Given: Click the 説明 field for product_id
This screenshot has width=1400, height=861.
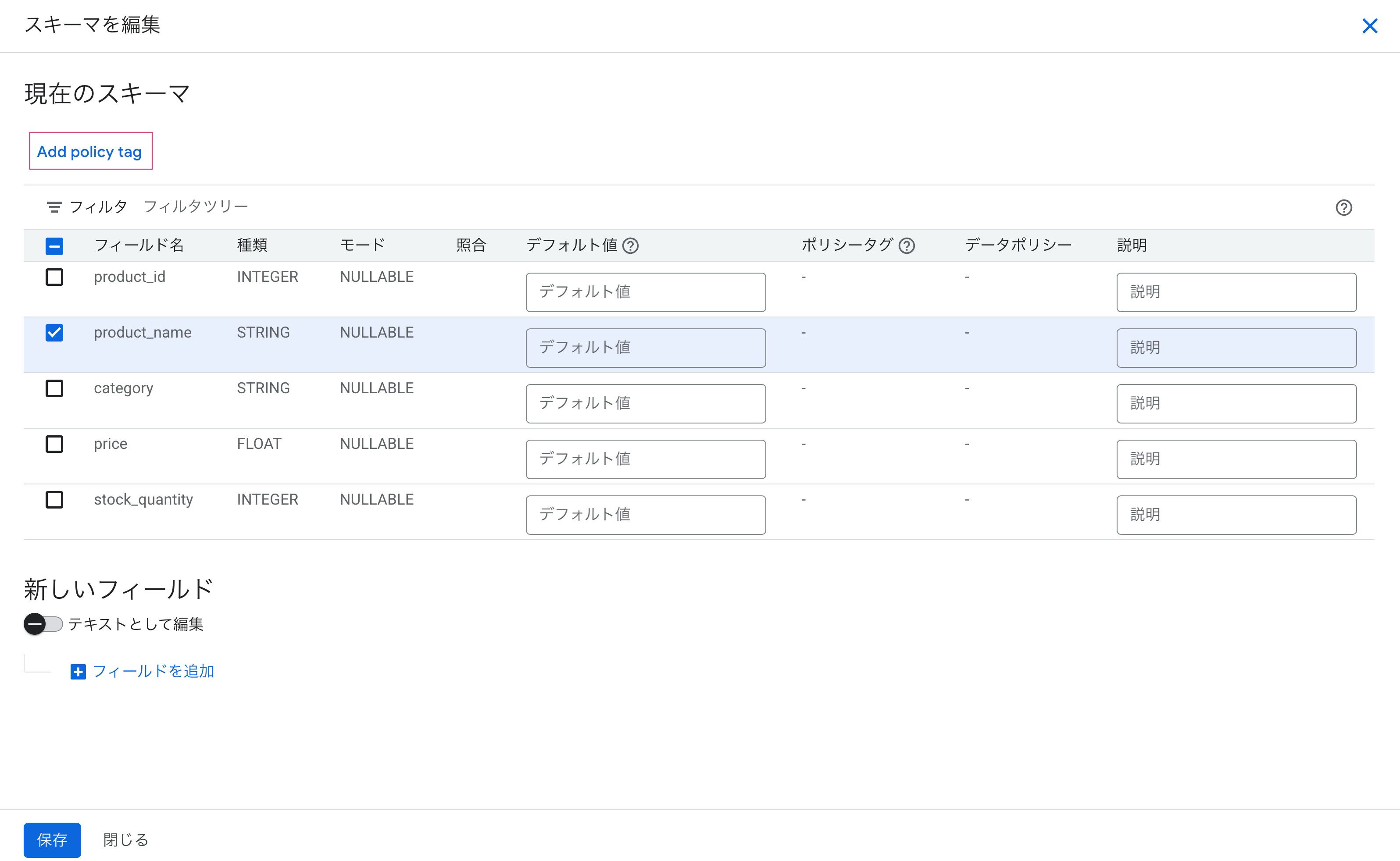Looking at the screenshot, I should (x=1236, y=292).
